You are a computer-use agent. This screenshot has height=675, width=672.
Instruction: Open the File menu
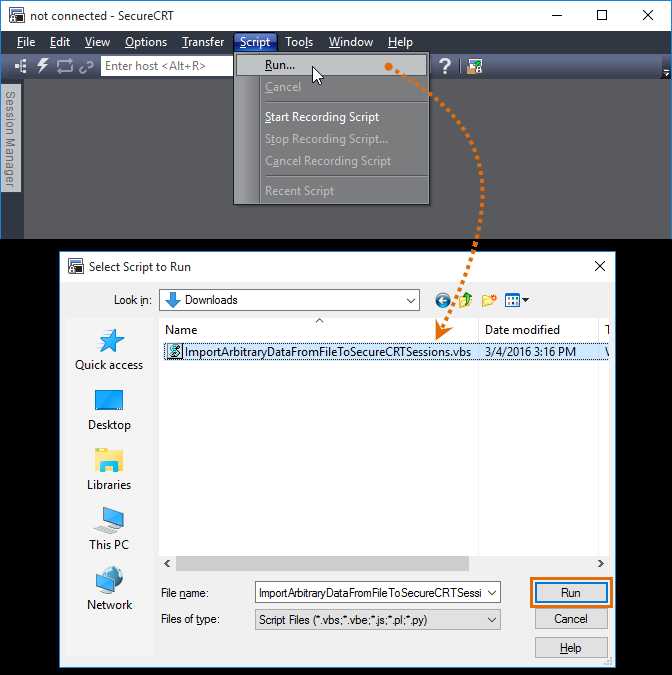click(26, 42)
